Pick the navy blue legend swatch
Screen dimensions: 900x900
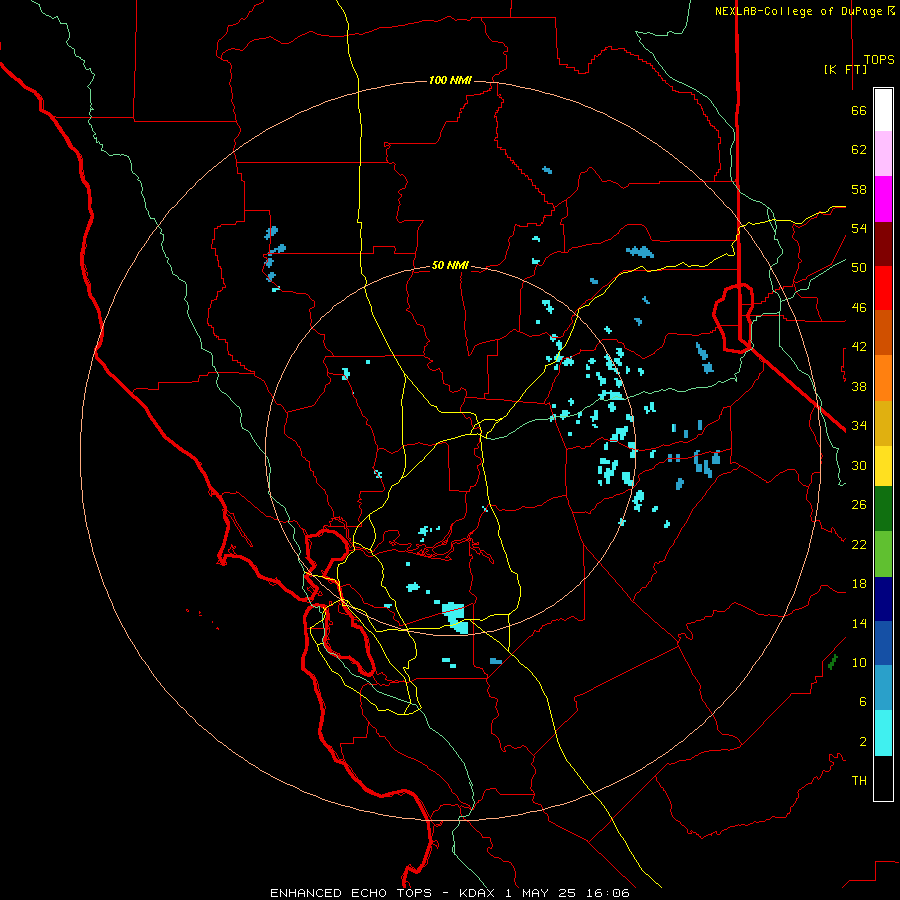tap(883, 599)
